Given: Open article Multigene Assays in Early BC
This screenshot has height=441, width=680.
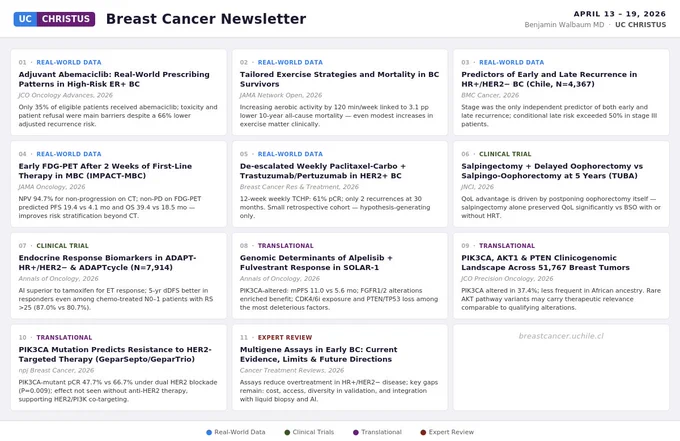Looking at the screenshot, I should pos(318,354).
